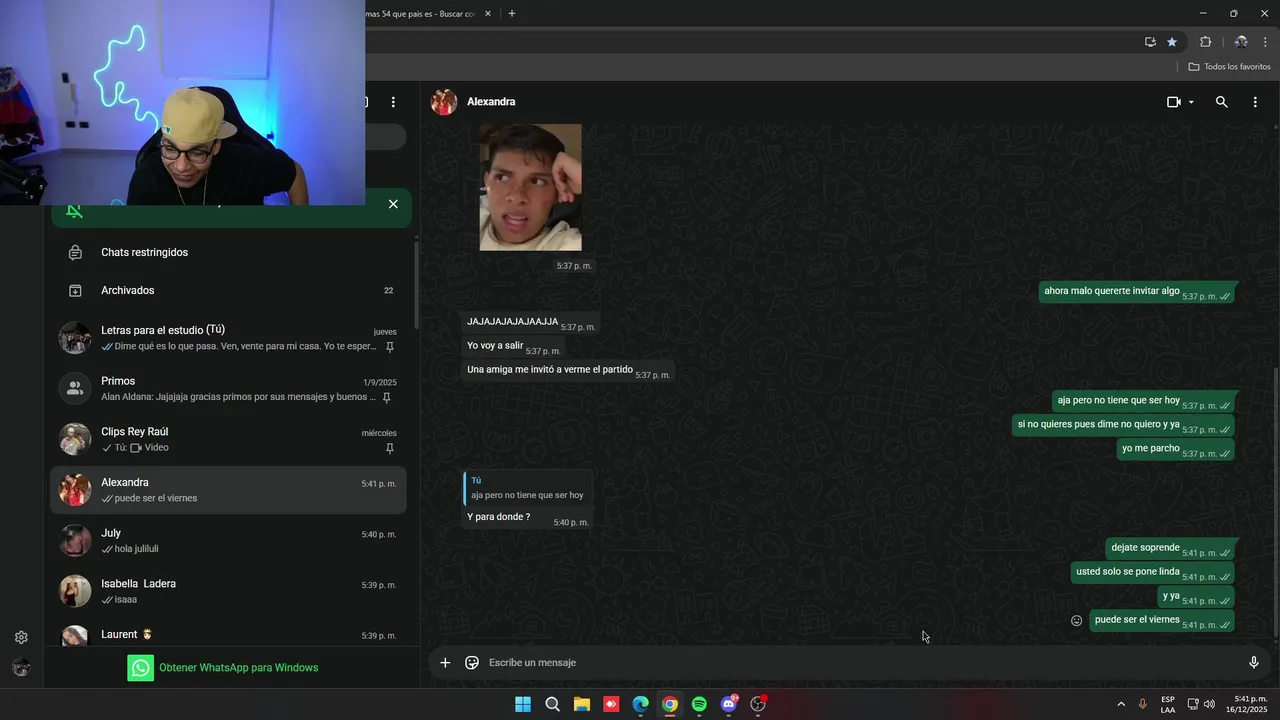Click the conversation scrollbar
This screenshot has width=1280, height=720.
click(x=1276, y=500)
